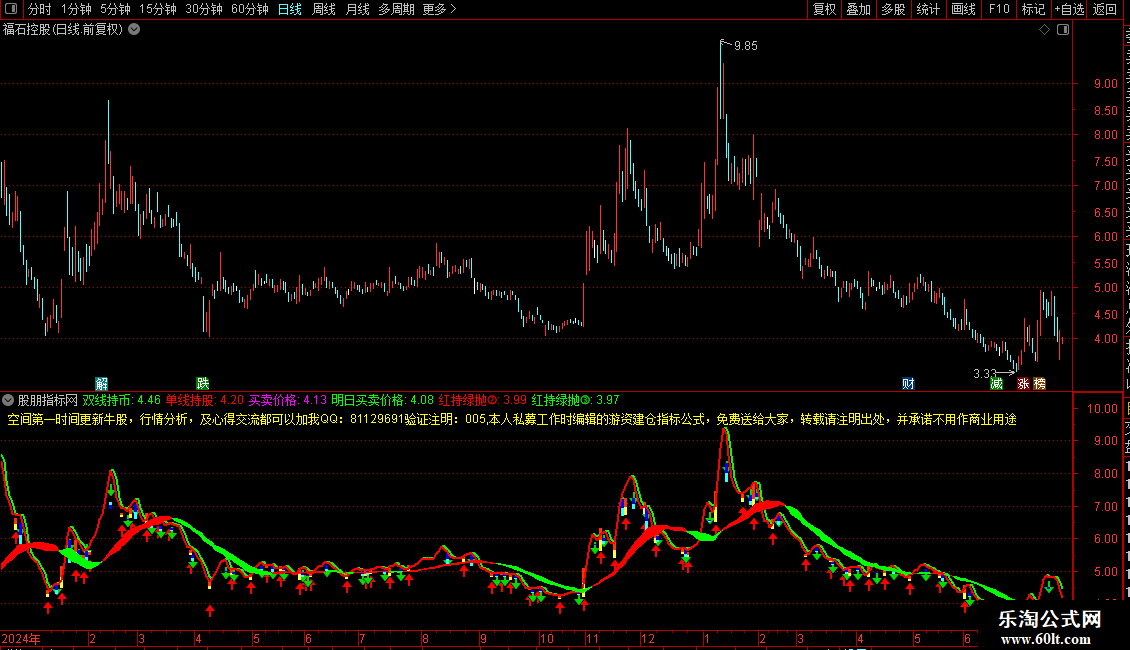
Task: Switch to 月线 monthly chart
Action: click(x=357, y=9)
